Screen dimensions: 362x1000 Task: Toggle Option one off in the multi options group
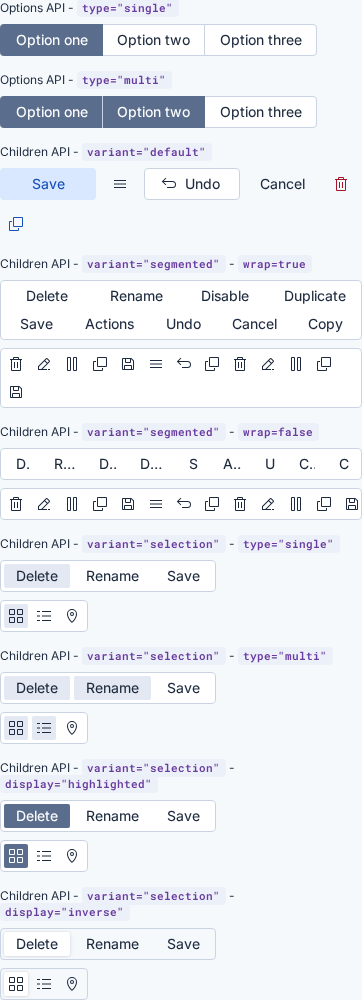tap(52, 112)
